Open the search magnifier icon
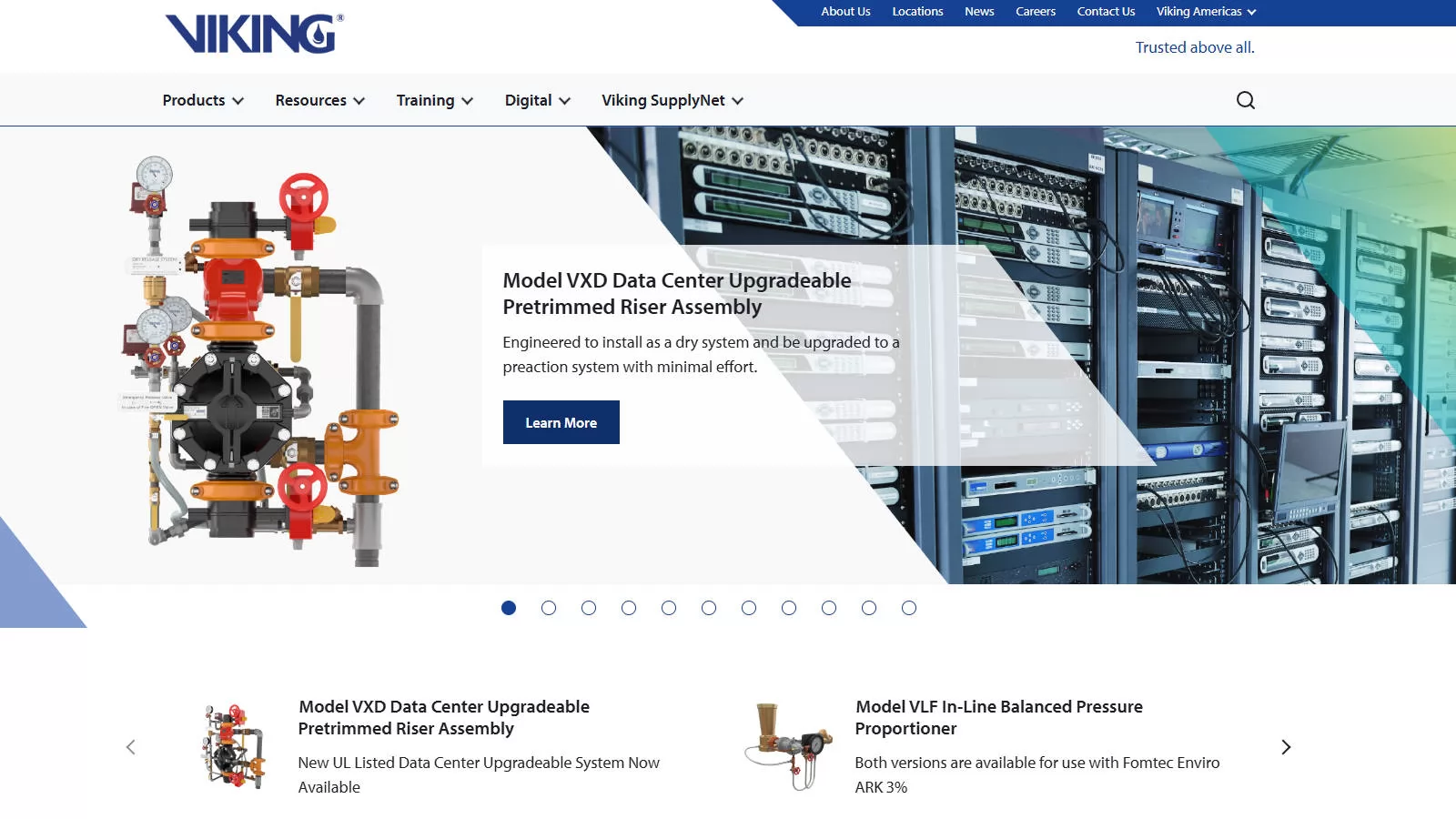The width and height of the screenshot is (1456, 819). (x=1245, y=100)
